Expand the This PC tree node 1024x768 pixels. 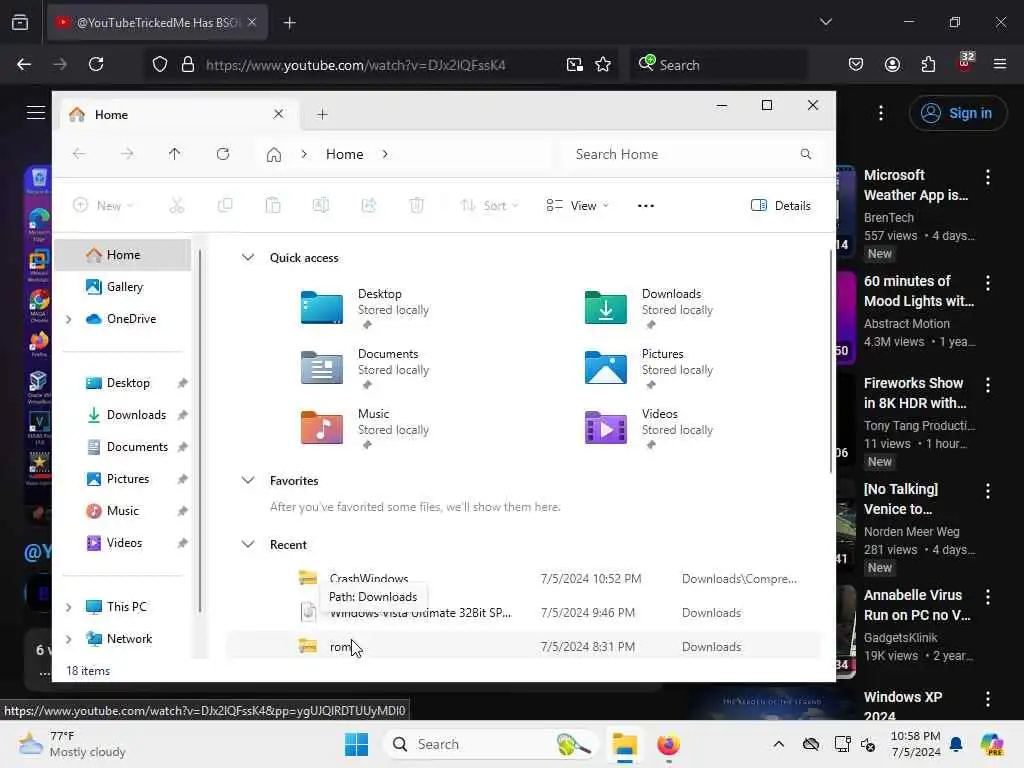click(69, 607)
